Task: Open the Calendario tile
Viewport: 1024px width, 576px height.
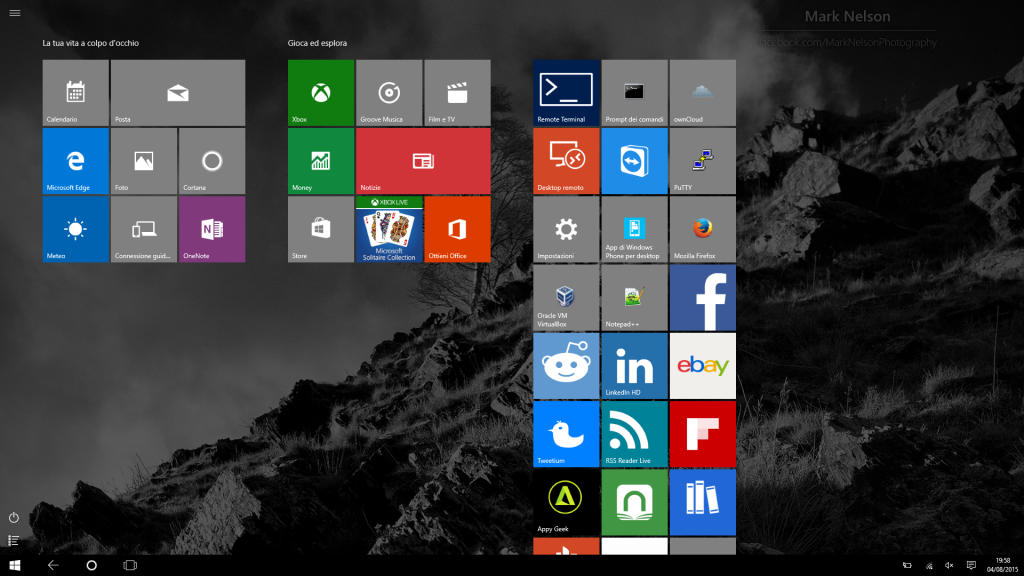Action: (76, 93)
